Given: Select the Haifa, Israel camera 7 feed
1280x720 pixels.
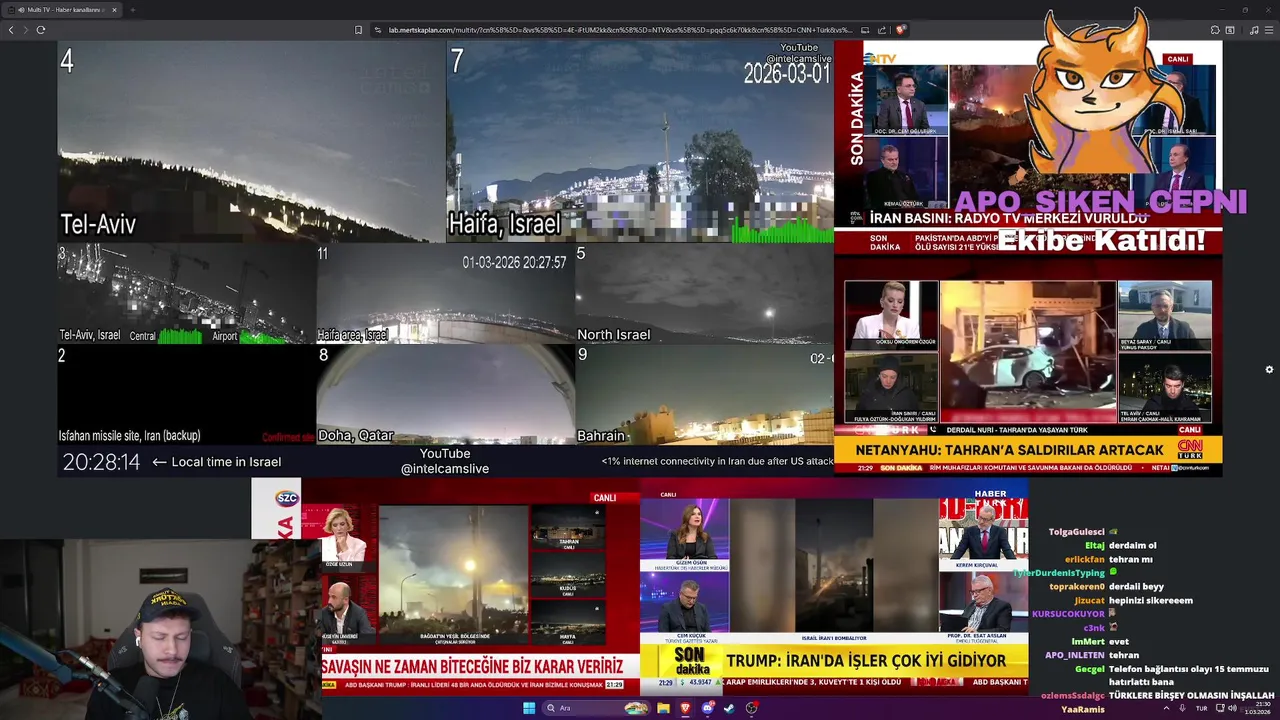Looking at the screenshot, I should [x=640, y=141].
